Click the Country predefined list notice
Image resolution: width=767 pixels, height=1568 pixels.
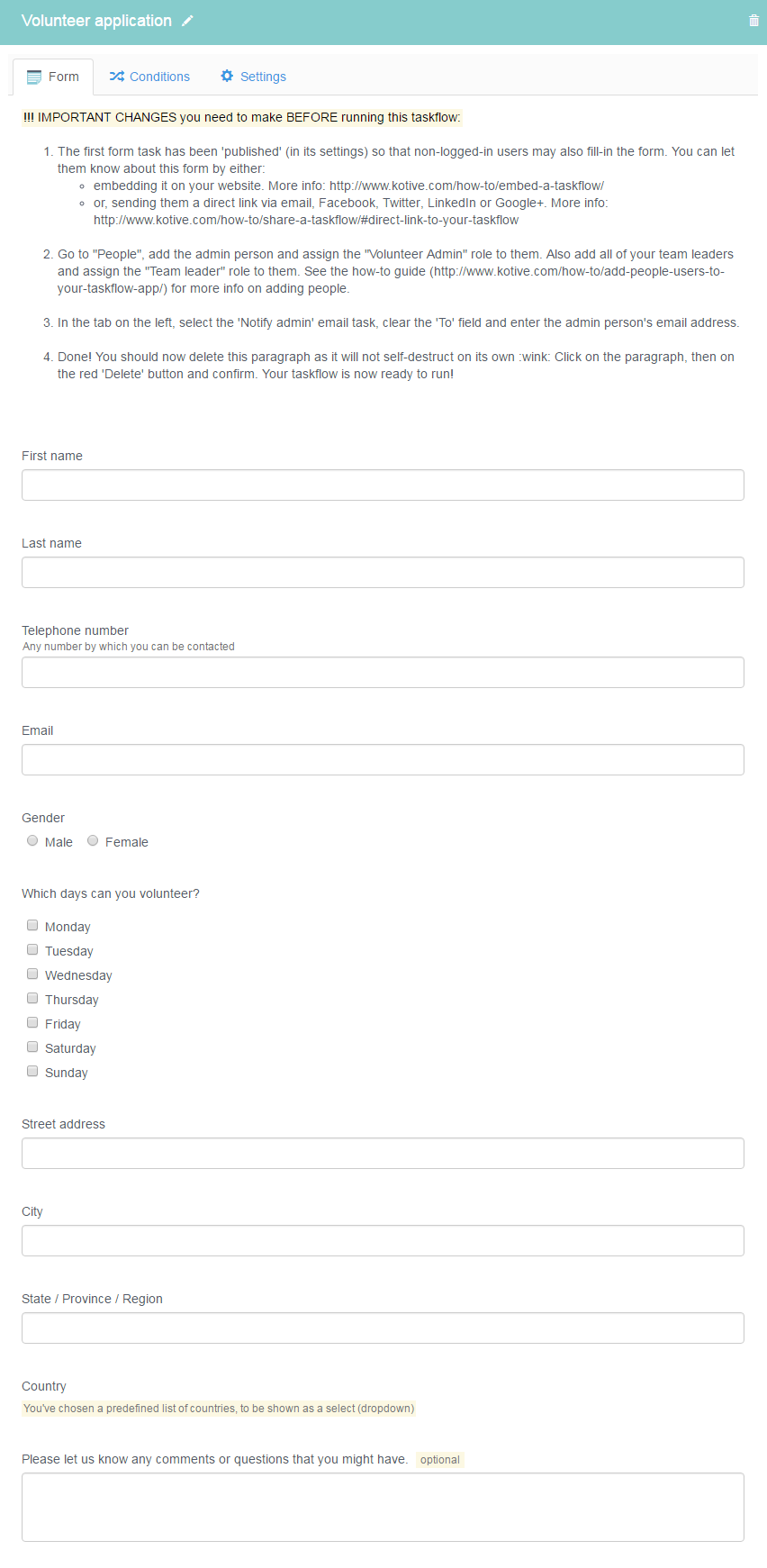pos(219,1409)
